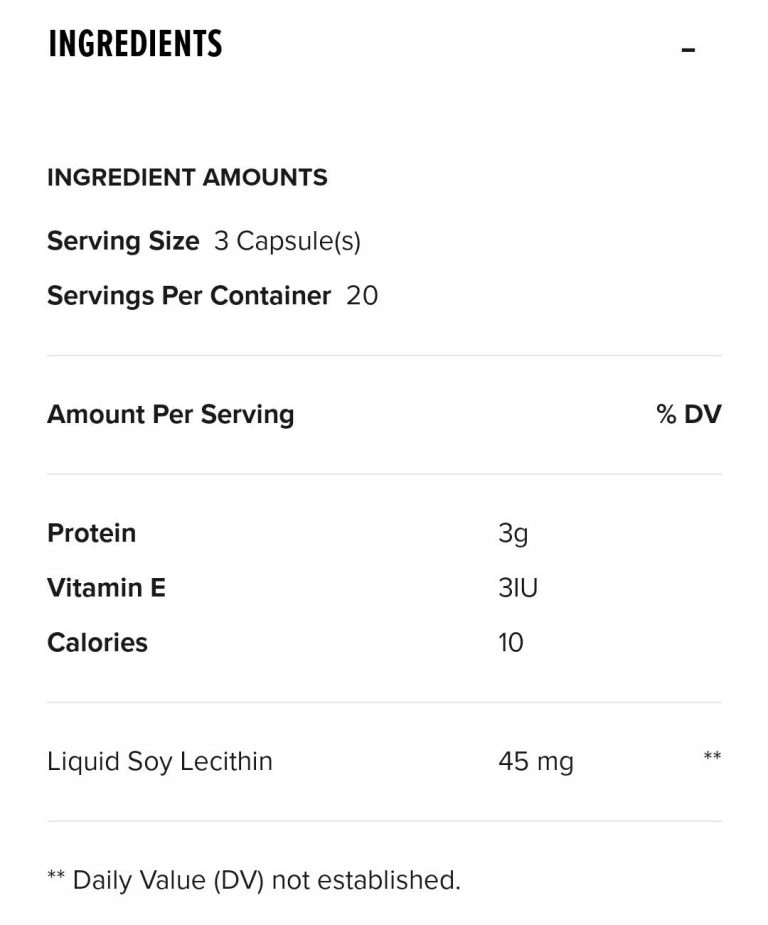Click the 45 mg lecithin amount
Viewport: 768px width, 925px height.
[x=536, y=762]
